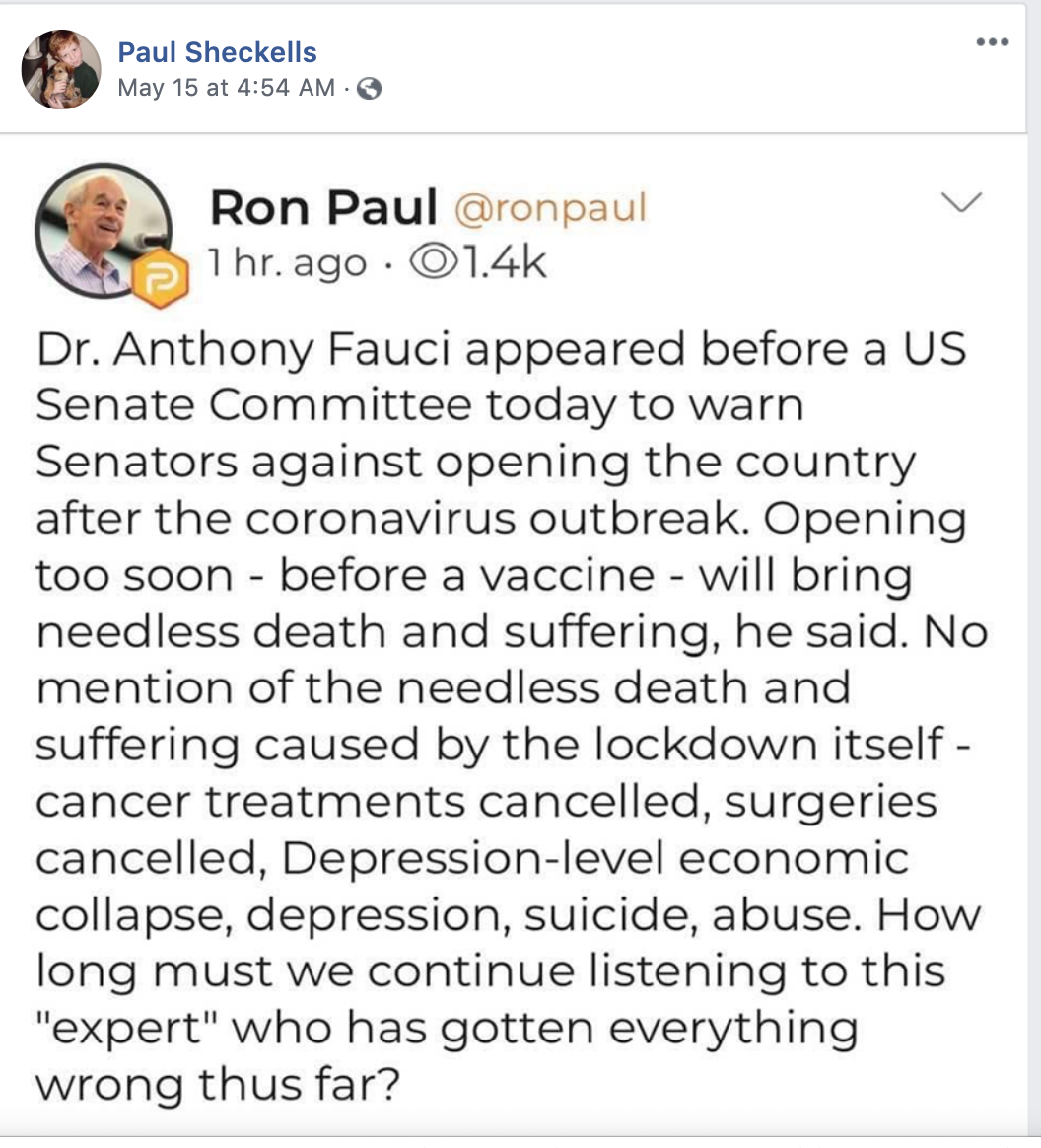Open Paul Sheckells profile picture
1041x1148 pixels.
click(61, 68)
